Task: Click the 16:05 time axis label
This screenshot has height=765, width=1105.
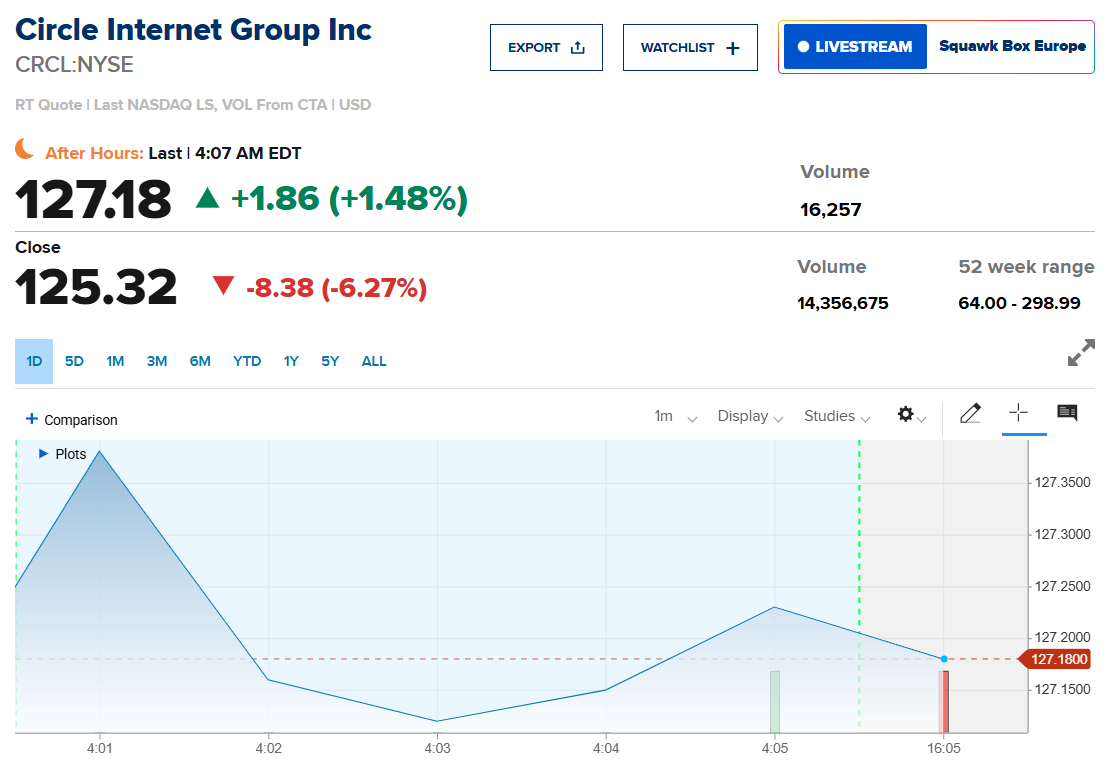Action: coord(944,748)
